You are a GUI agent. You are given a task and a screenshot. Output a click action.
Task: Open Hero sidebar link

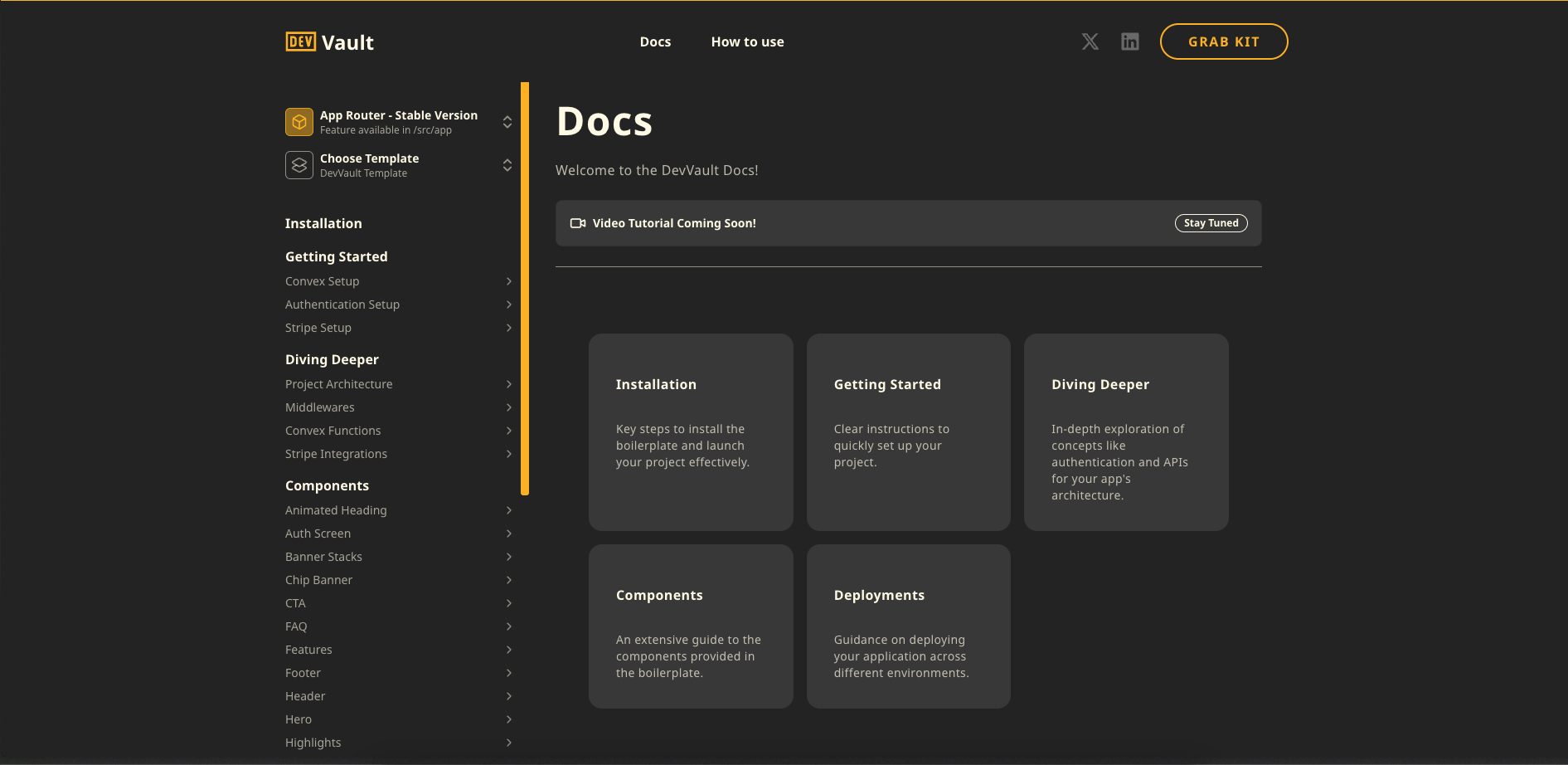click(299, 719)
